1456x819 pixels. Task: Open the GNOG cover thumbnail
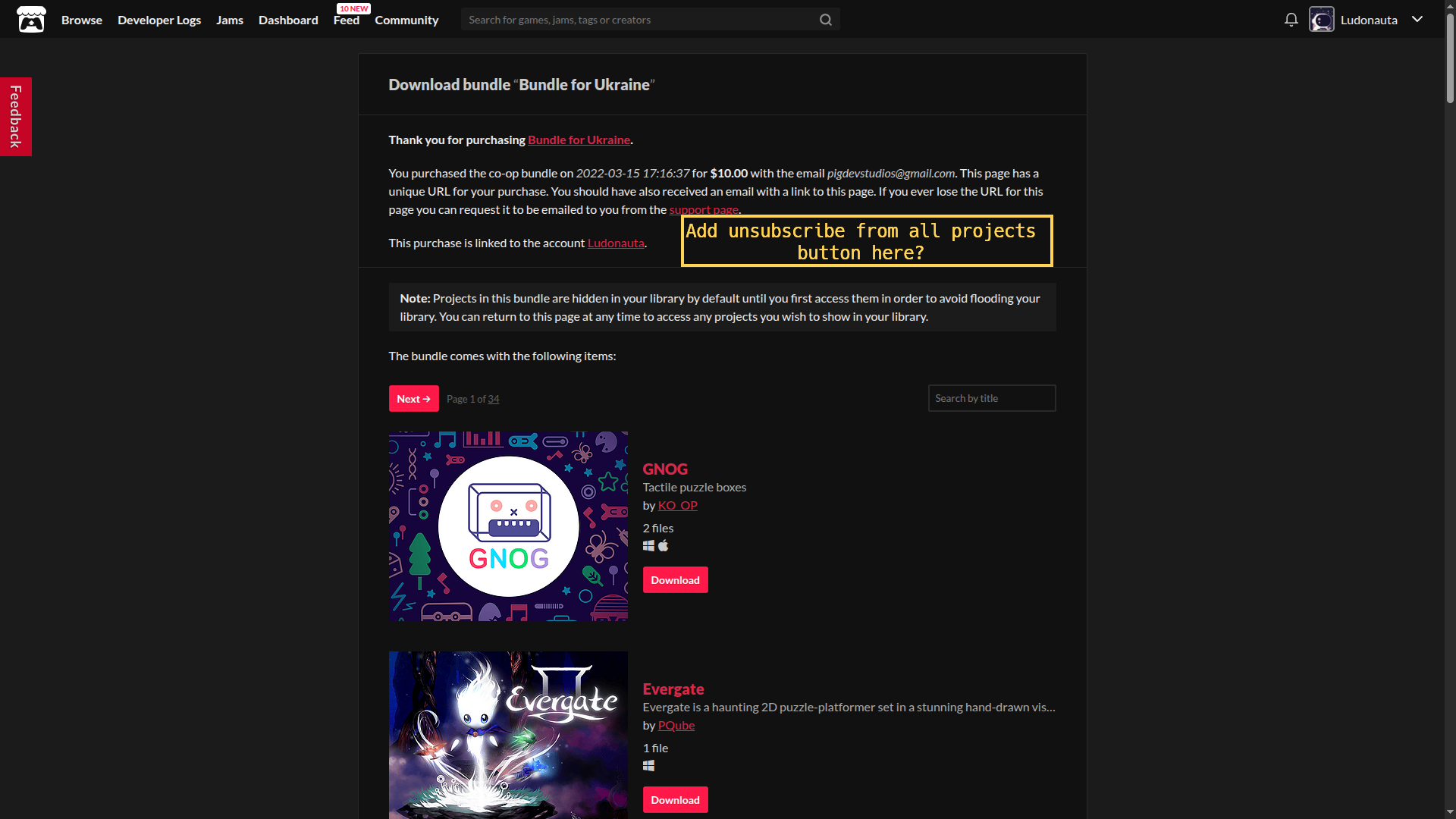(x=508, y=526)
